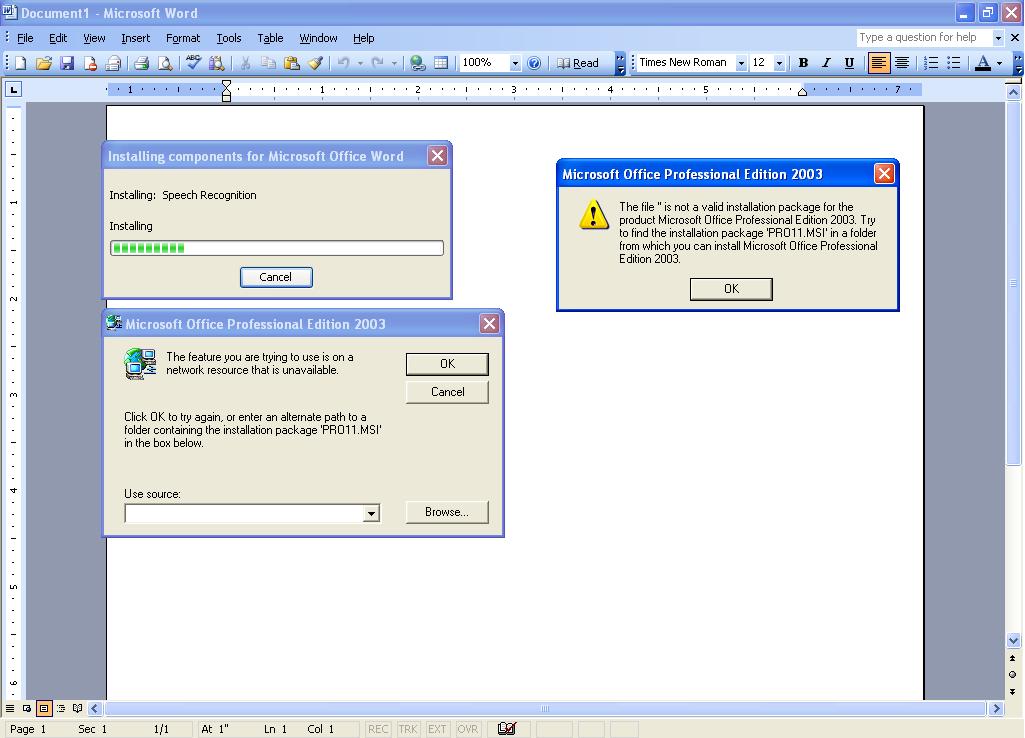Click OK in the network resource dialog
The width and height of the screenshot is (1025, 738).
(447, 364)
